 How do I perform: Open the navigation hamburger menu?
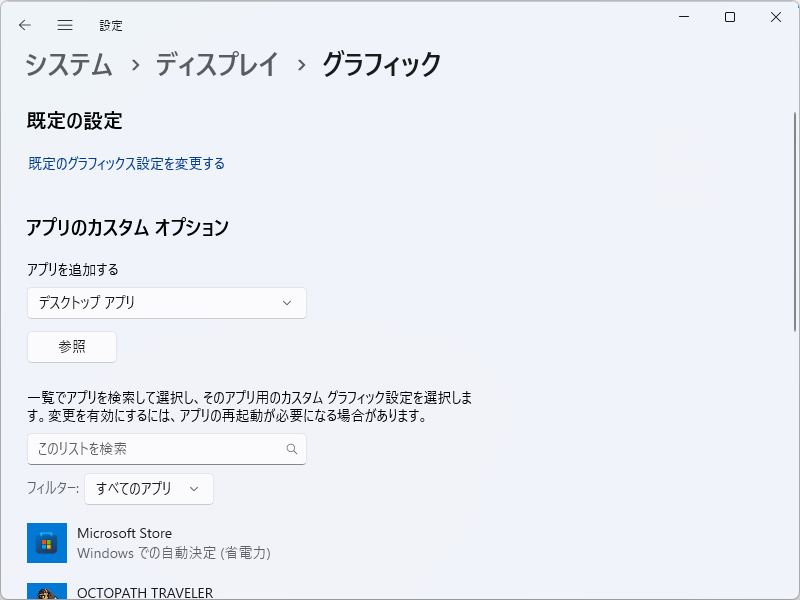[x=64, y=25]
